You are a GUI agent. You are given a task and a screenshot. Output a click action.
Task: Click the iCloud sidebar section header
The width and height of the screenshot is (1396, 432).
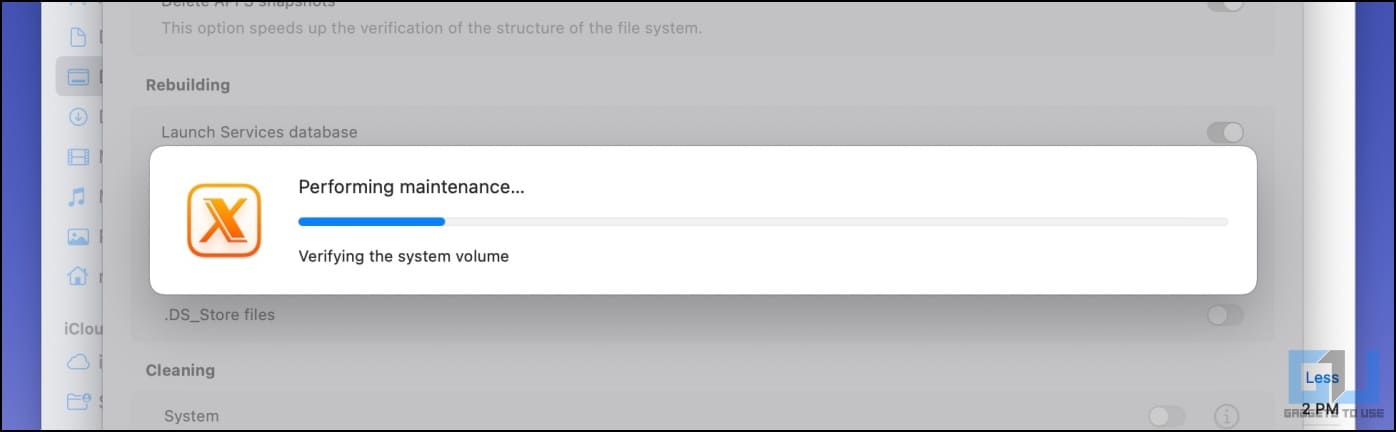tap(84, 328)
